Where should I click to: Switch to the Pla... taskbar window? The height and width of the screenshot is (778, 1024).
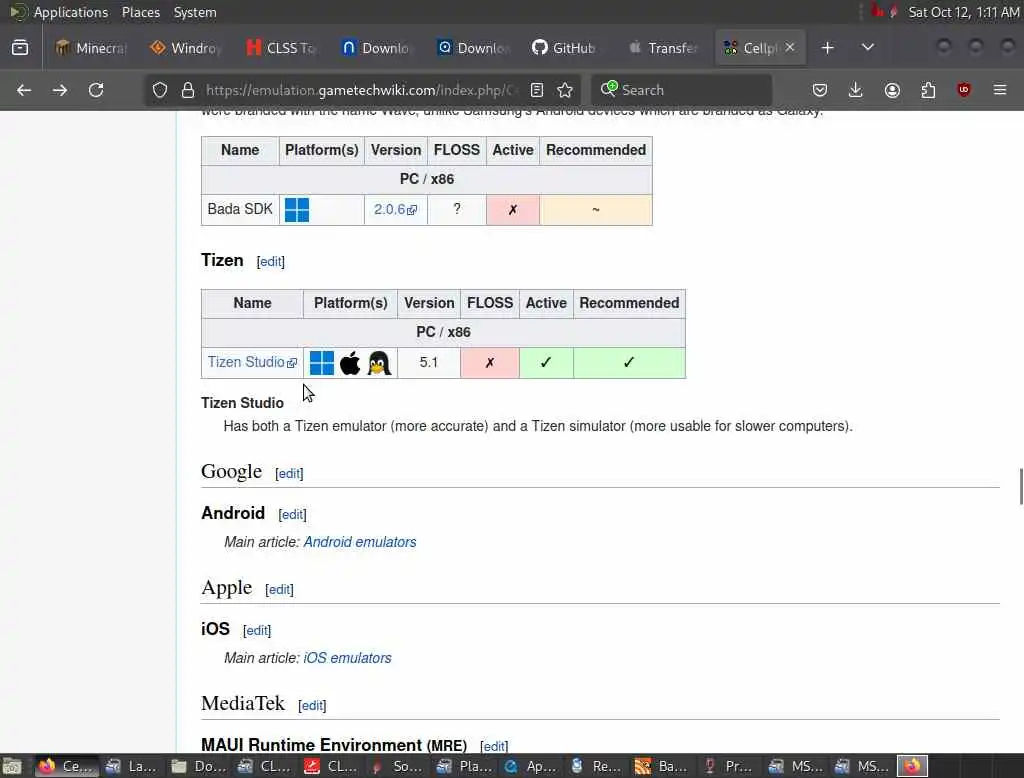click(464, 766)
